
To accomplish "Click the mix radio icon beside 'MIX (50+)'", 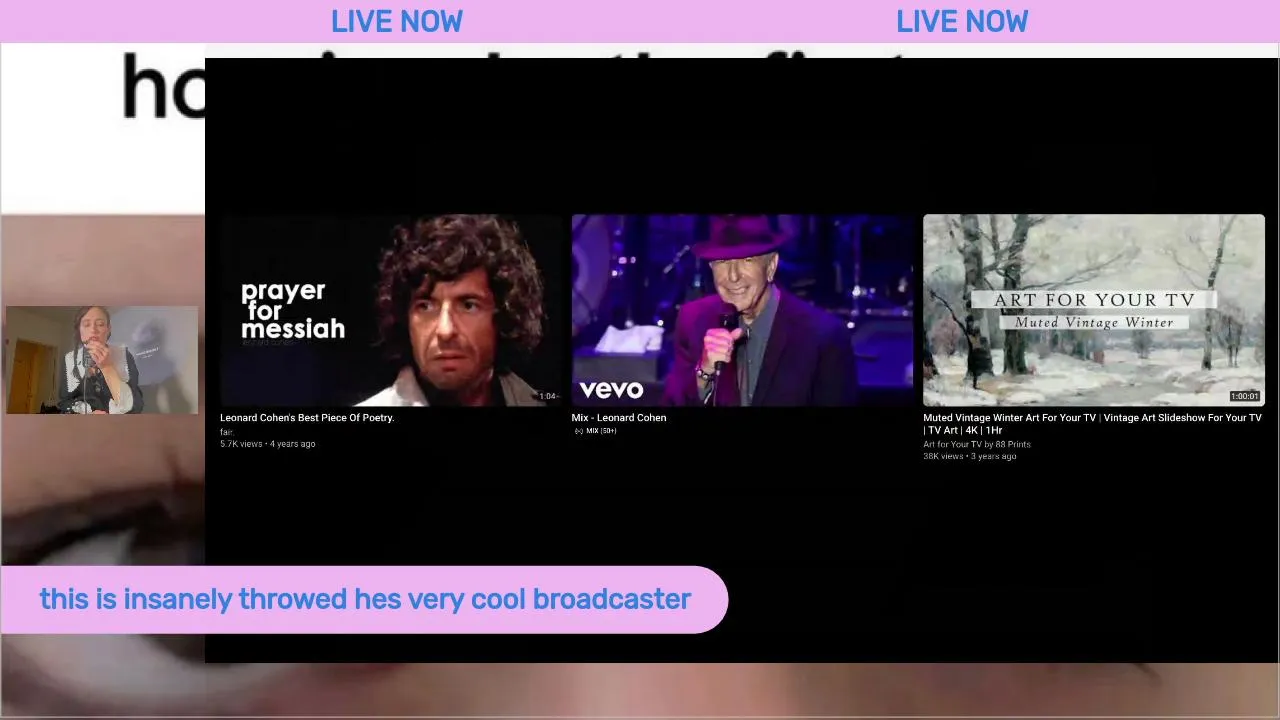I will (x=579, y=431).
